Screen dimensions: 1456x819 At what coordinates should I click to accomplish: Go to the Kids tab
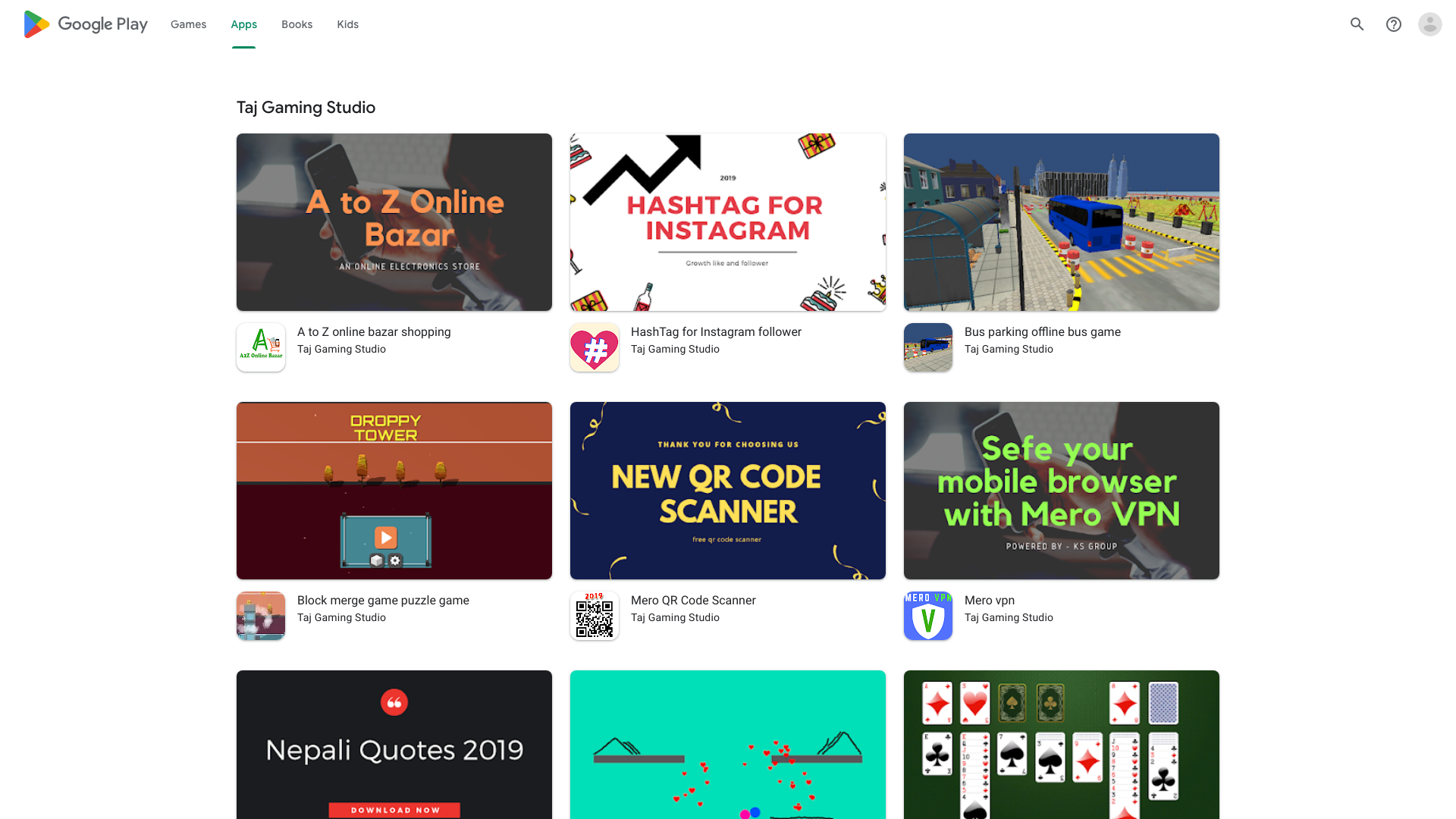tap(348, 24)
